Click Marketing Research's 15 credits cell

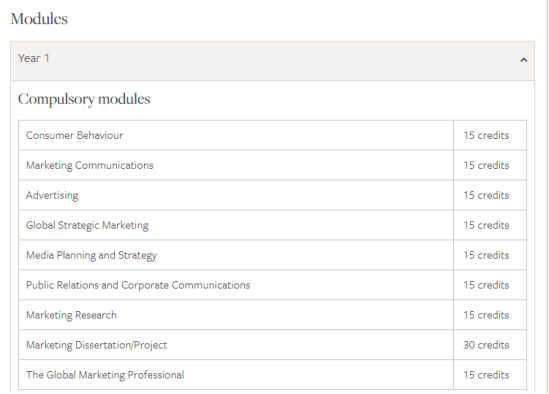(490, 315)
